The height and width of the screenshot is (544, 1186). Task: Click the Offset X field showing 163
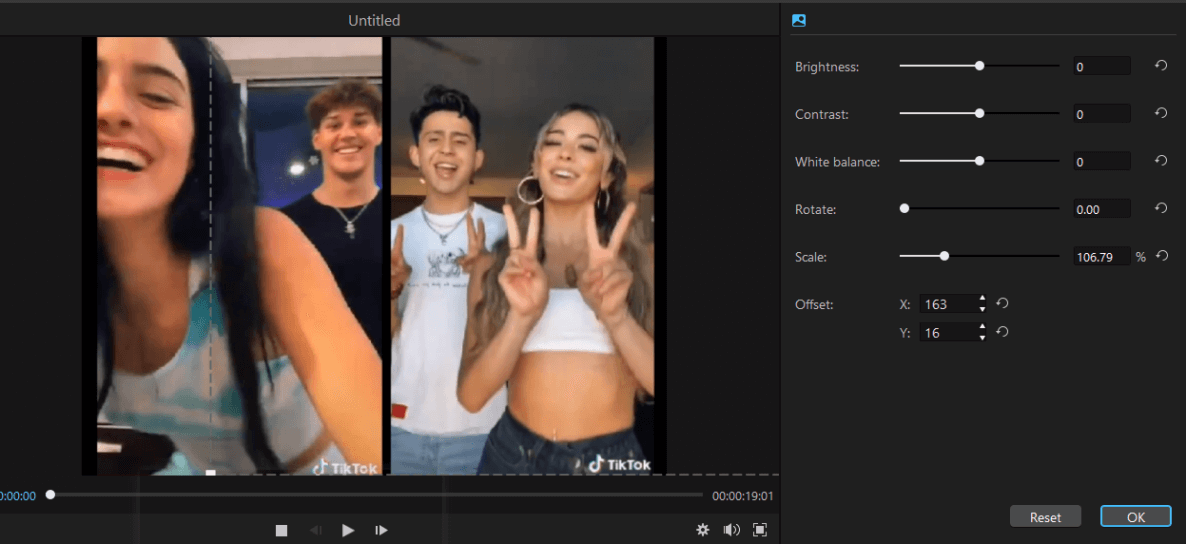pyautogui.click(x=948, y=304)
